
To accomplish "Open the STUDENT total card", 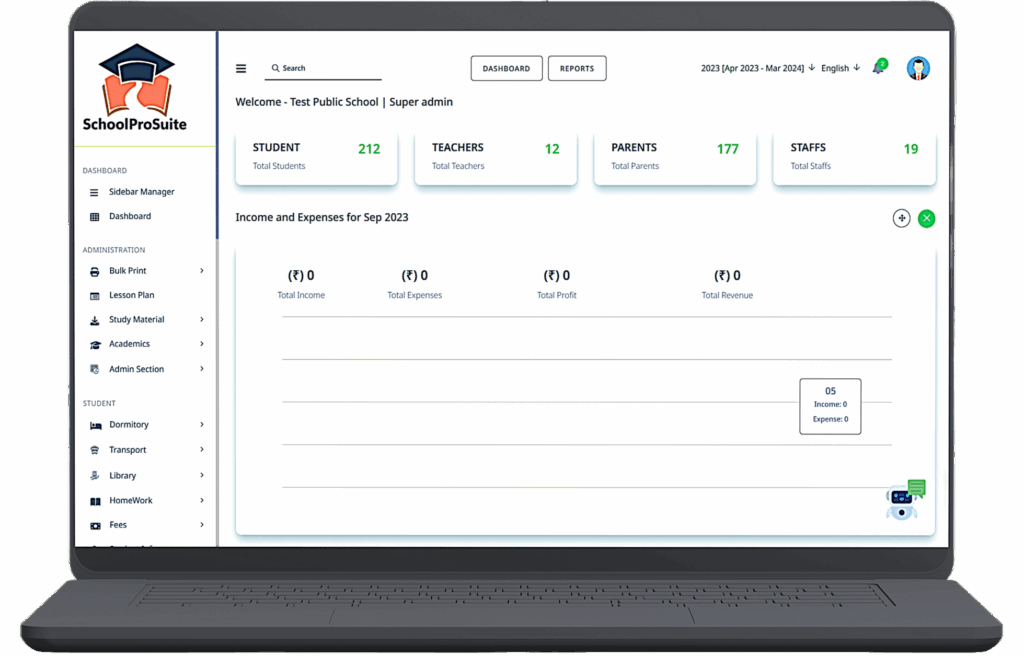I will (x=317, y=157).
